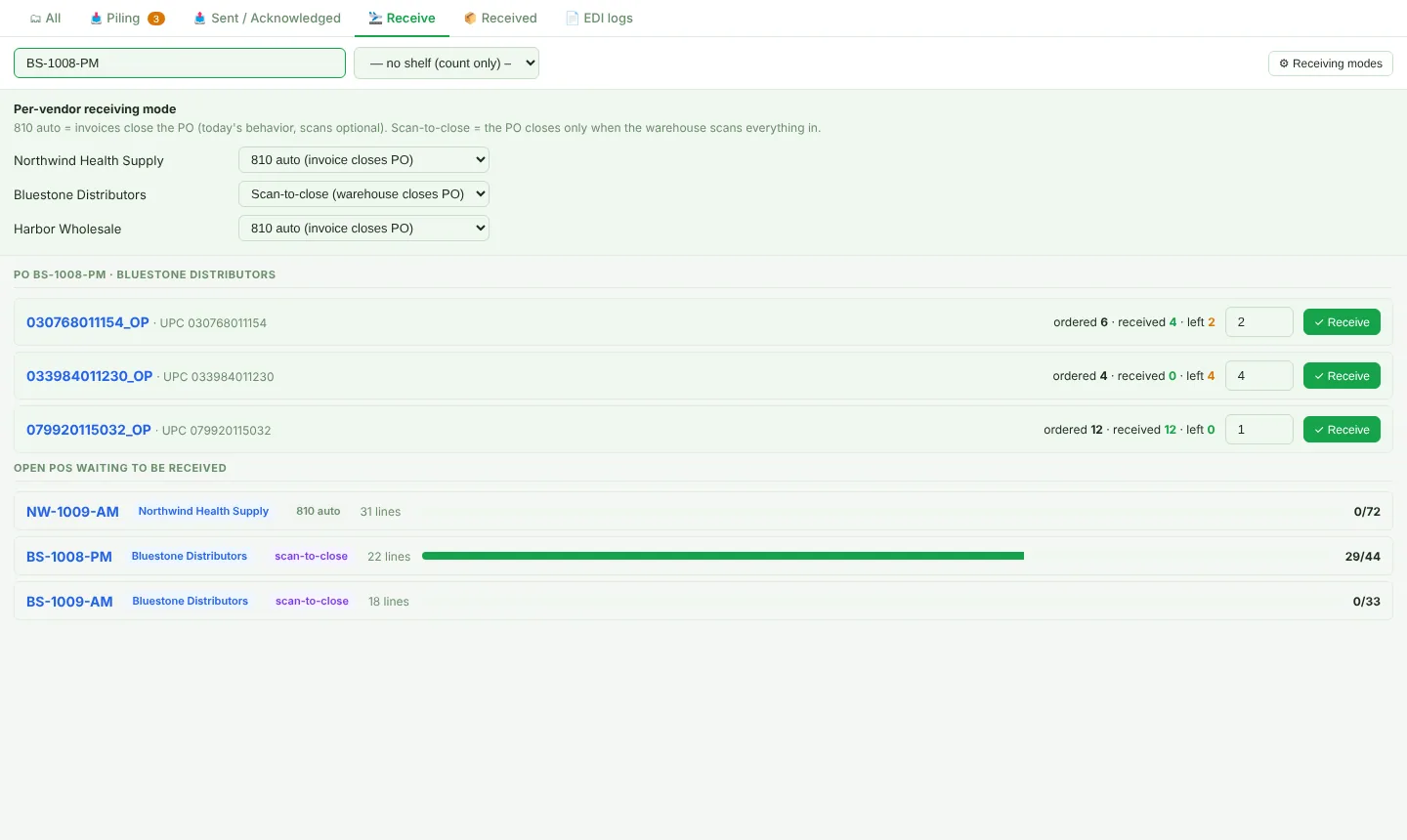
Task: Open the Sent / Acknowledged tab
Action: [267, 18]
